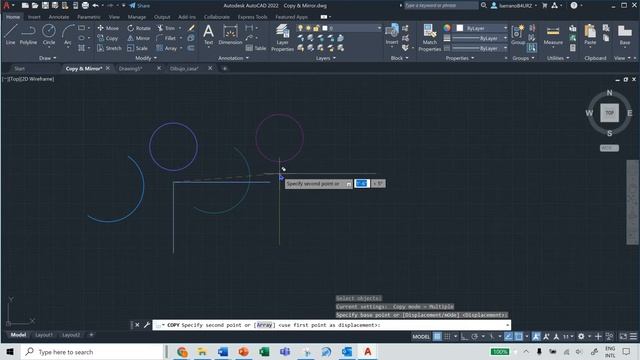Open the Manage ribbon tab
The width and height of the screenshot is (640, 360).
point(137,17)
